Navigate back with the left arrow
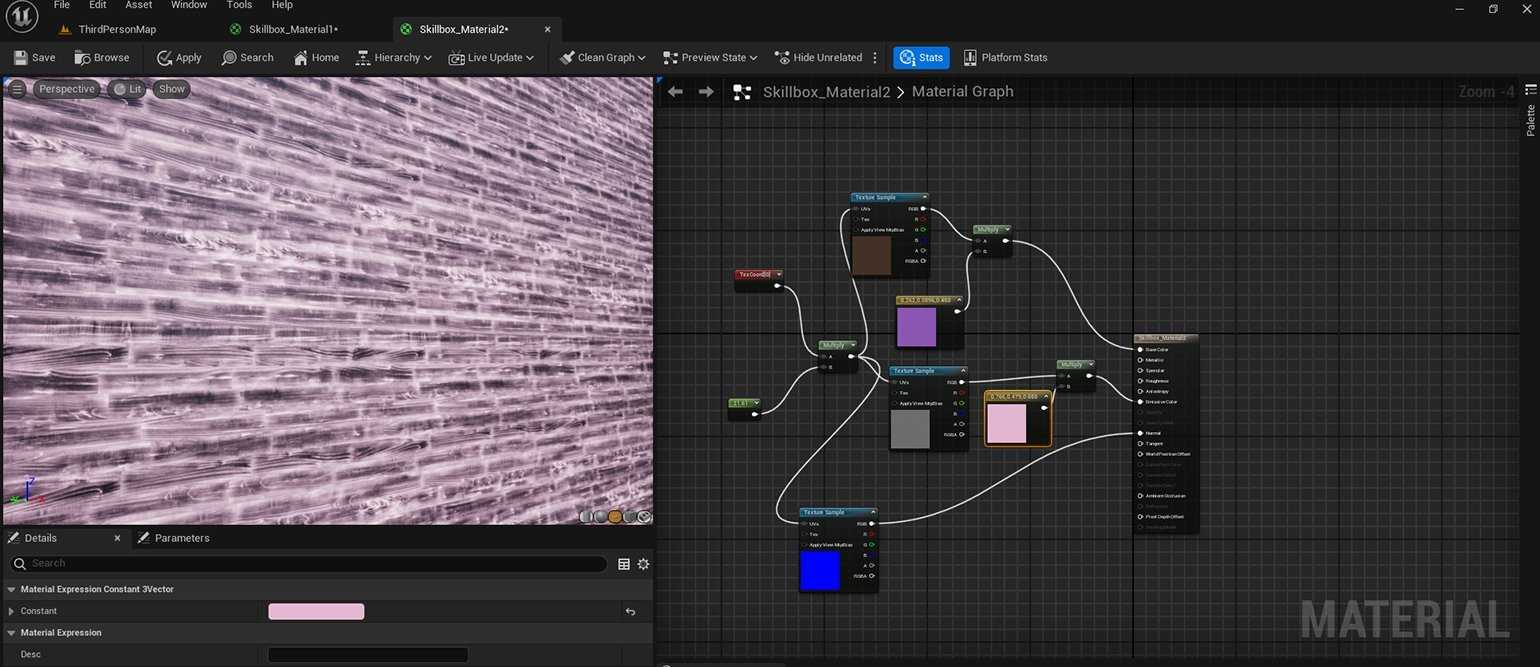Image resolution: width=1540 pixels, height=667 pixels. click(675, 92)
